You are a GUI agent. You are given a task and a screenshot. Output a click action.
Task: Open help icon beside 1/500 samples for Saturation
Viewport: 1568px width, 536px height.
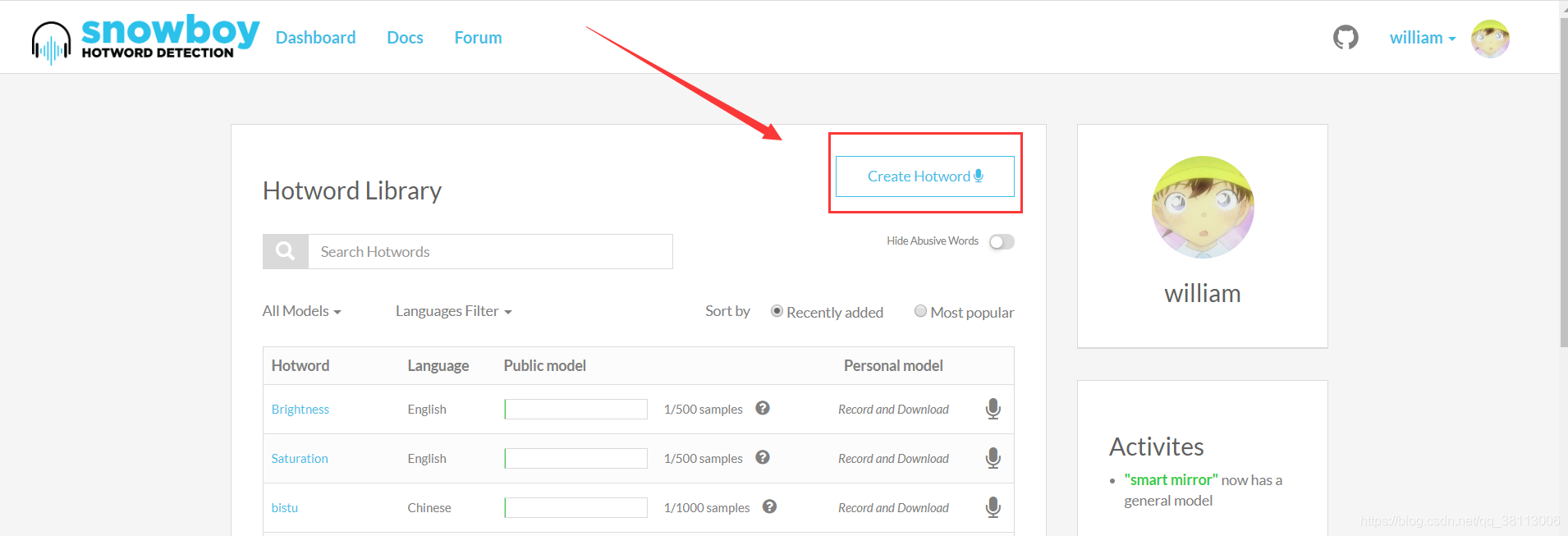pos(763,457)
